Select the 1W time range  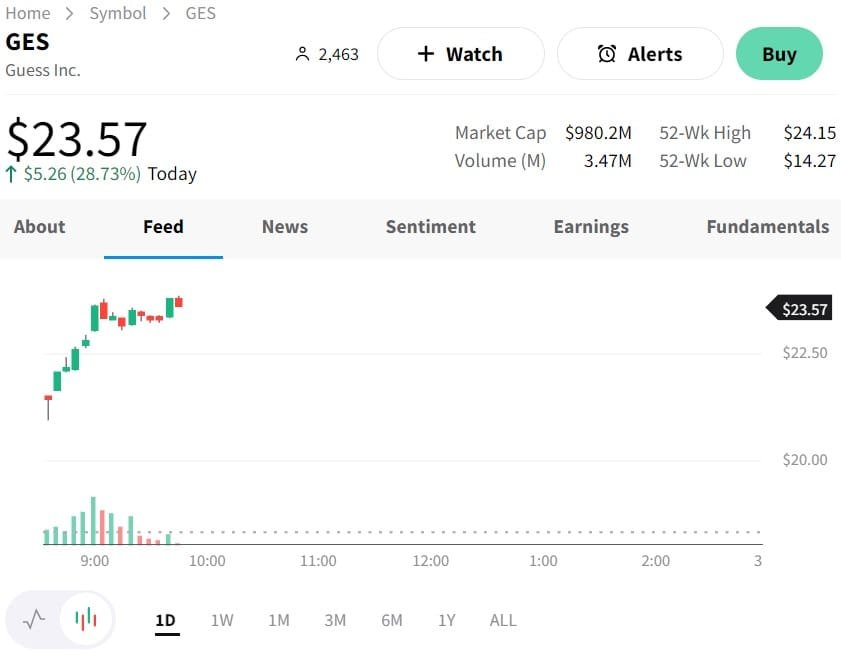pos(222,620)
